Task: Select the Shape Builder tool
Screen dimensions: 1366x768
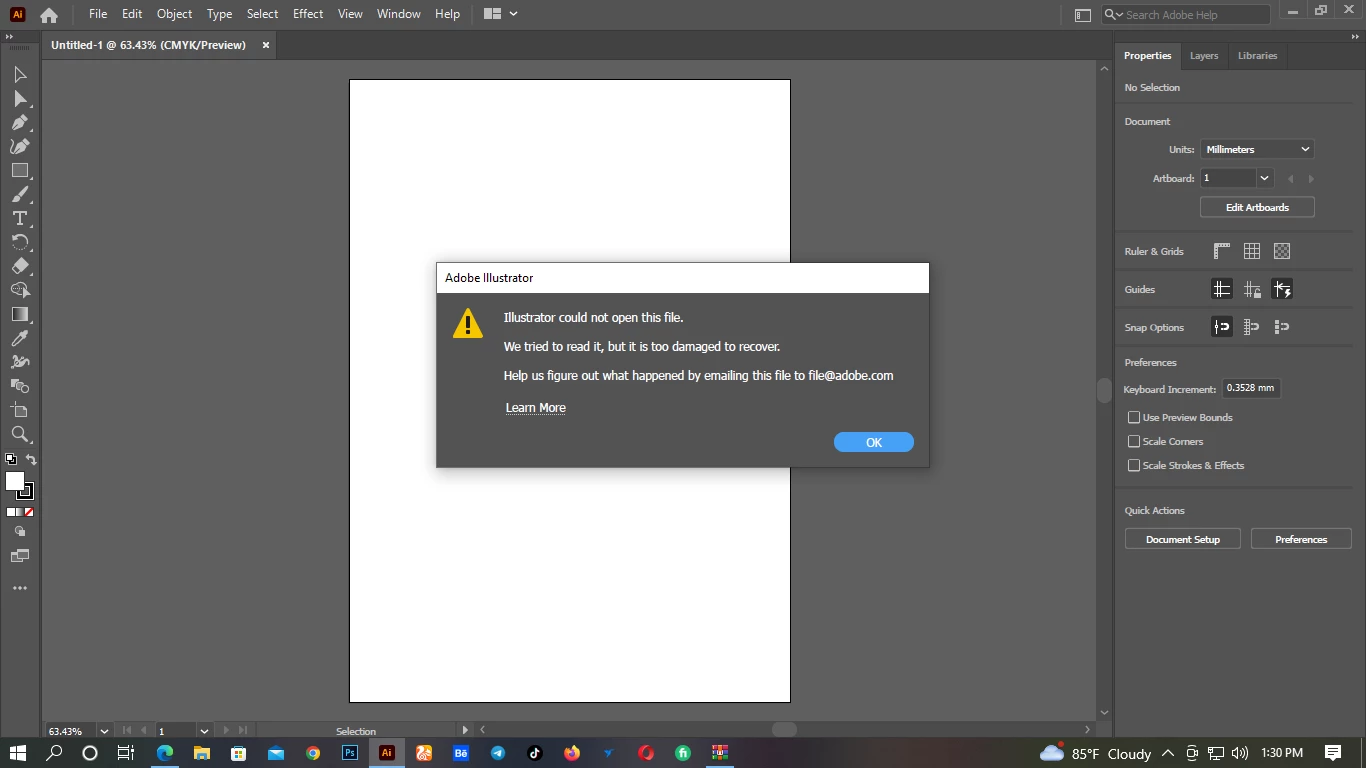Action: coord(20,291)
